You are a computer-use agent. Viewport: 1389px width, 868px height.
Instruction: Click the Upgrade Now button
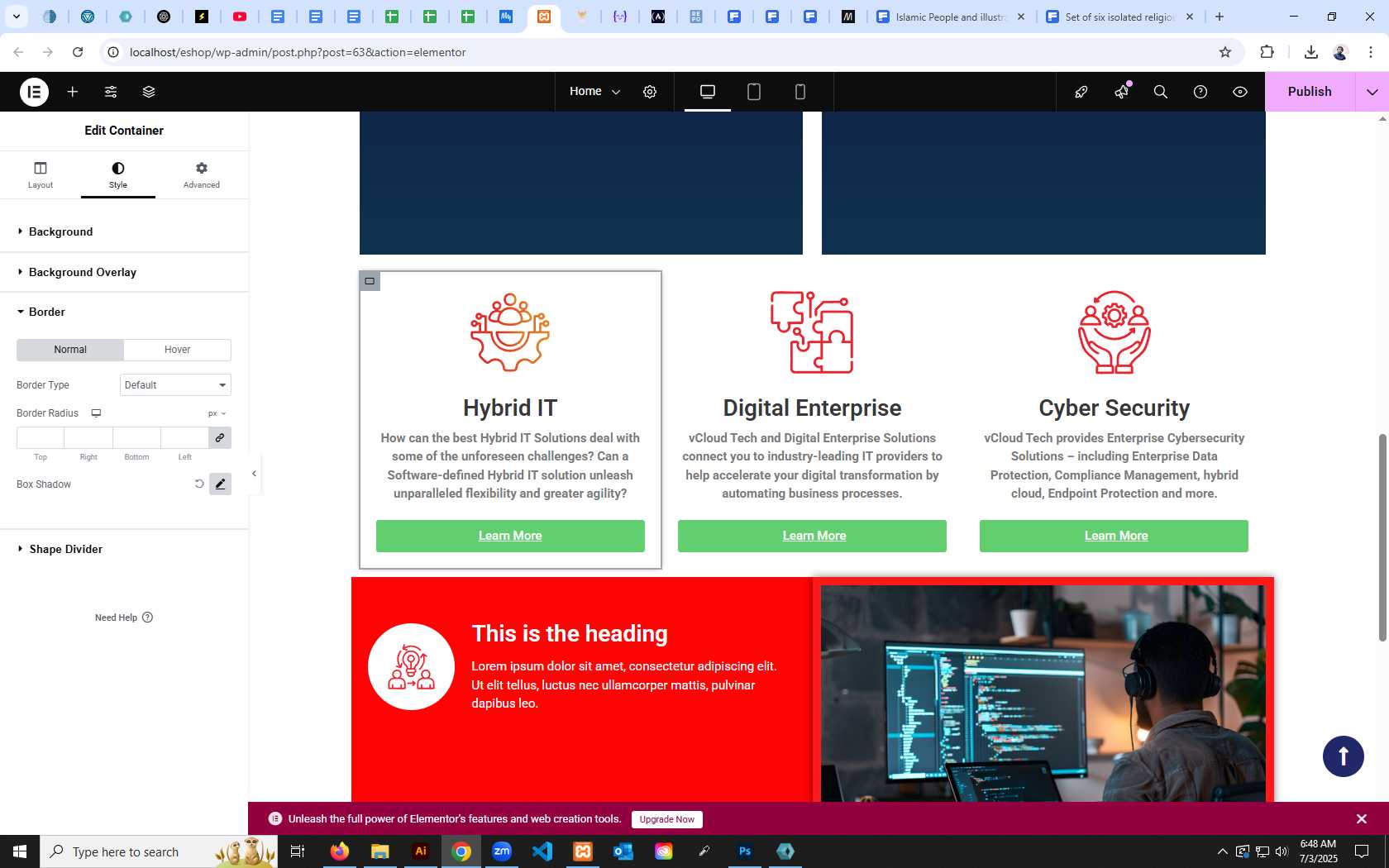point(667,819)
